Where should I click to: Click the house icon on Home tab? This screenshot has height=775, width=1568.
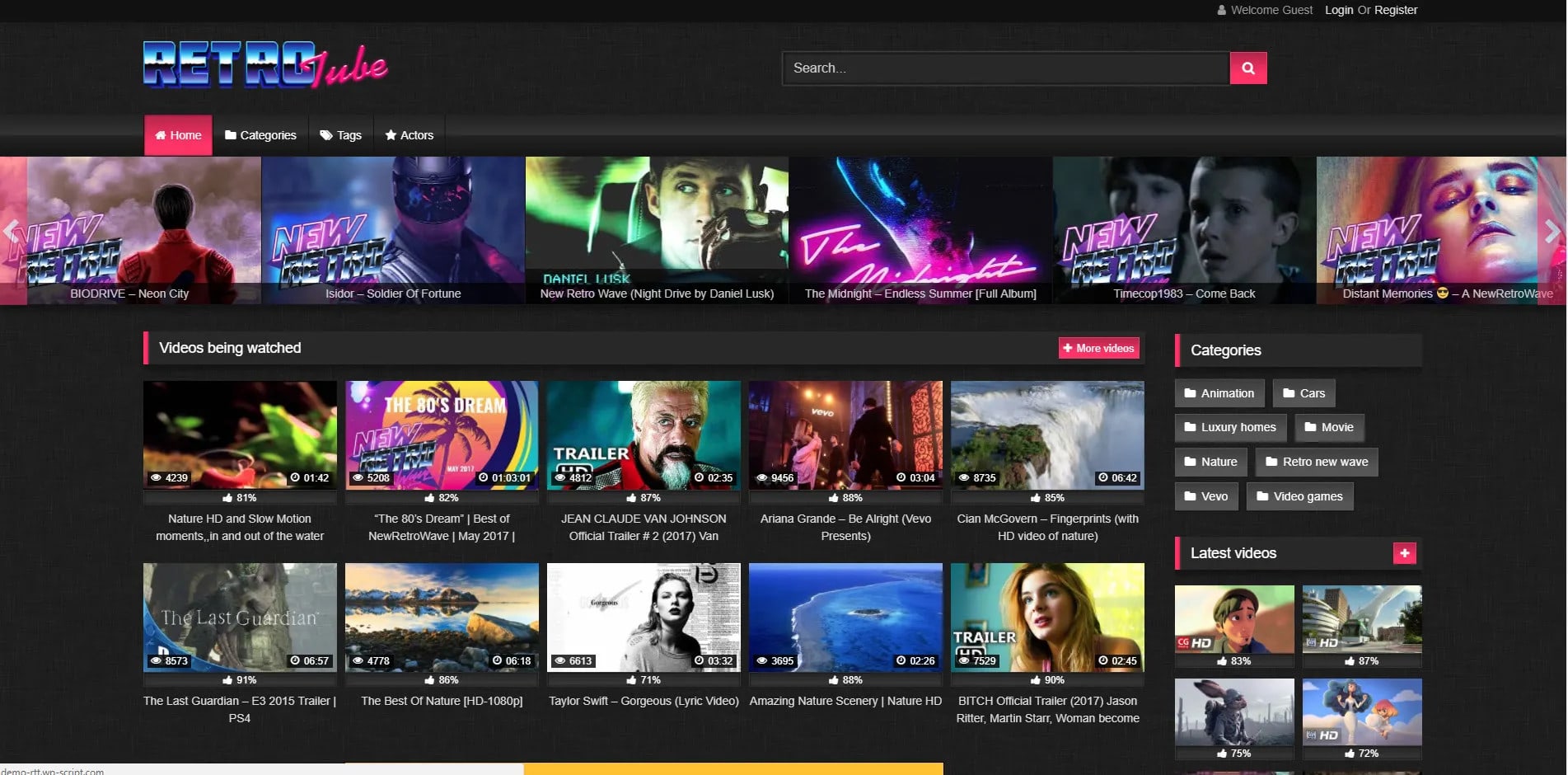161,135
